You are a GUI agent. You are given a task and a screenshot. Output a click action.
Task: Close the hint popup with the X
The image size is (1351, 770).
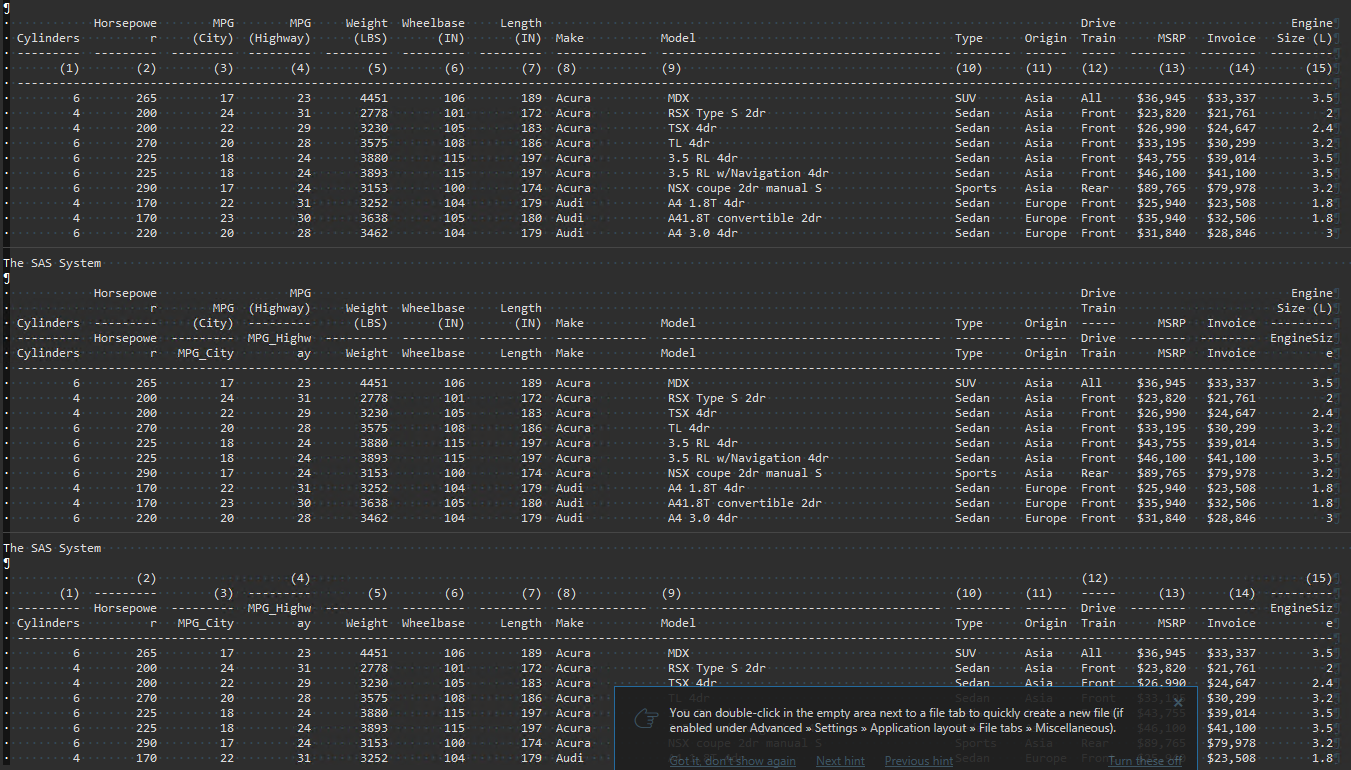(x=1178, y=702)
